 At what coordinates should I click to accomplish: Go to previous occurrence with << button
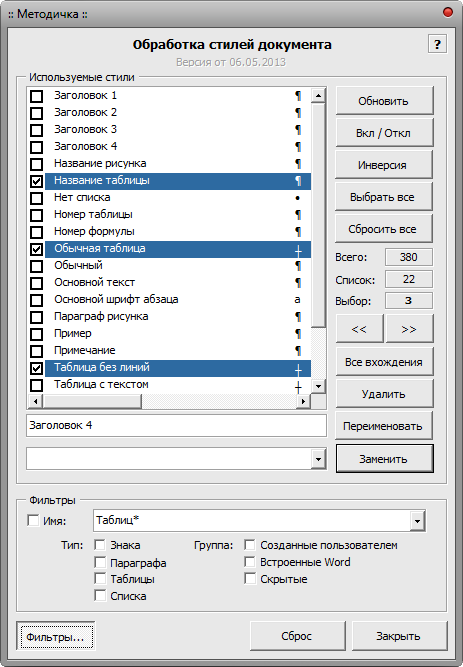coord(359,329)
